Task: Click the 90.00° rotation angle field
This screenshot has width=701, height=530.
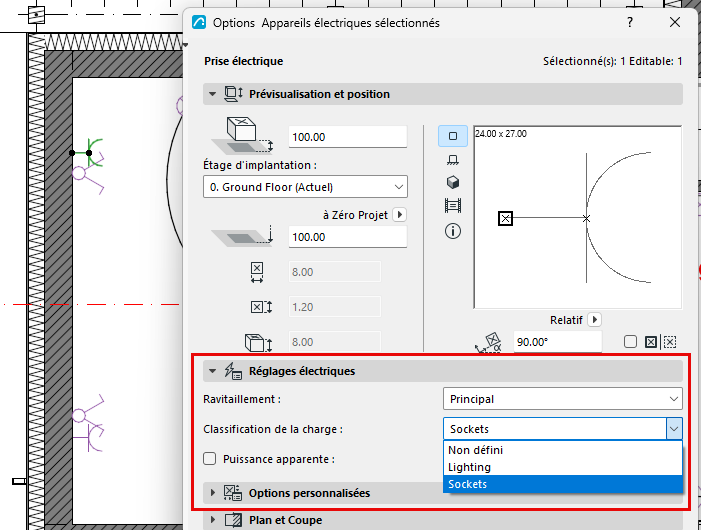Action: 557,342
